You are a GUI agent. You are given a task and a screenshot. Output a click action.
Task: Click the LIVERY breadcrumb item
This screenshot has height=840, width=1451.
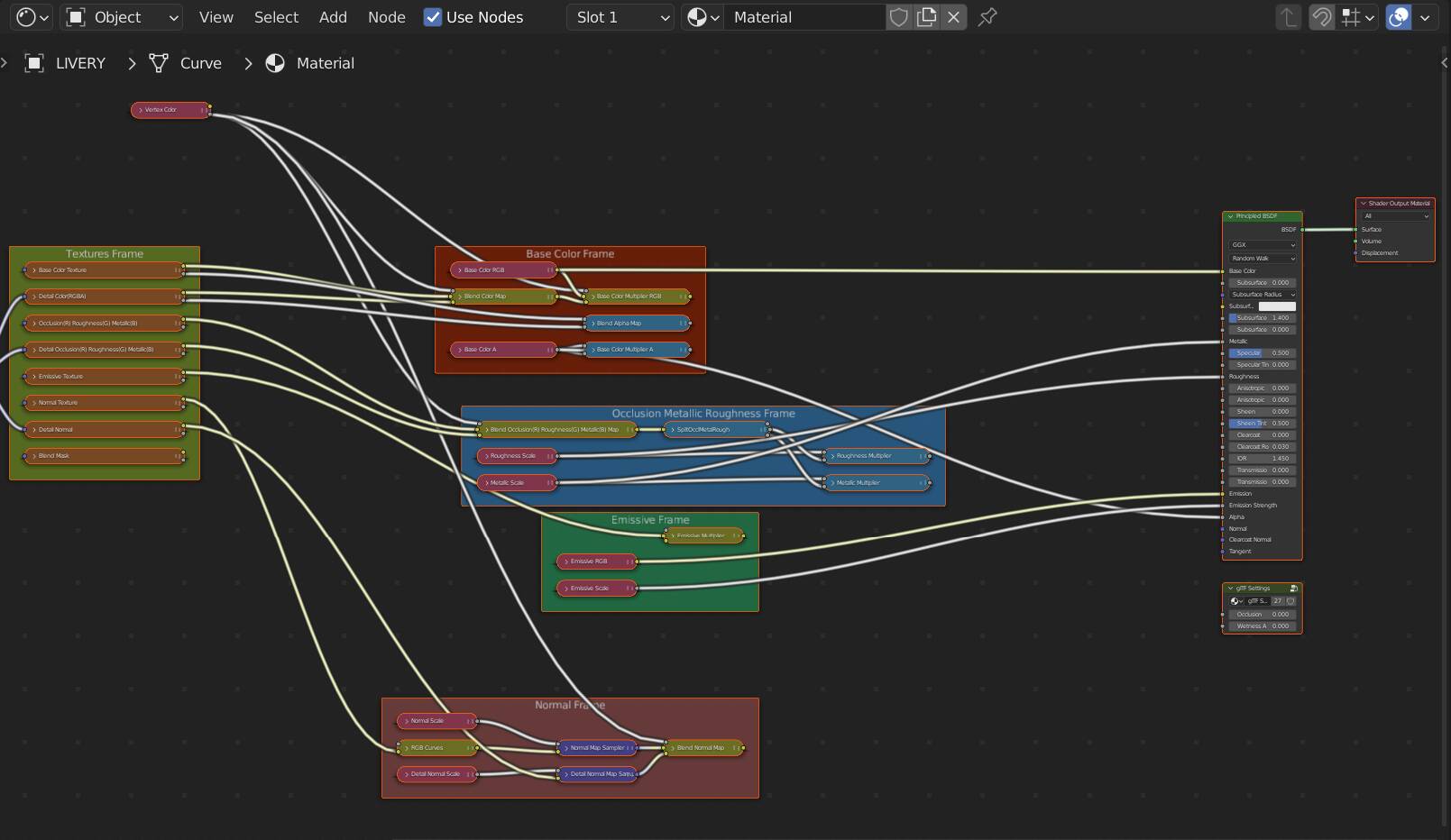coord(79,63)
